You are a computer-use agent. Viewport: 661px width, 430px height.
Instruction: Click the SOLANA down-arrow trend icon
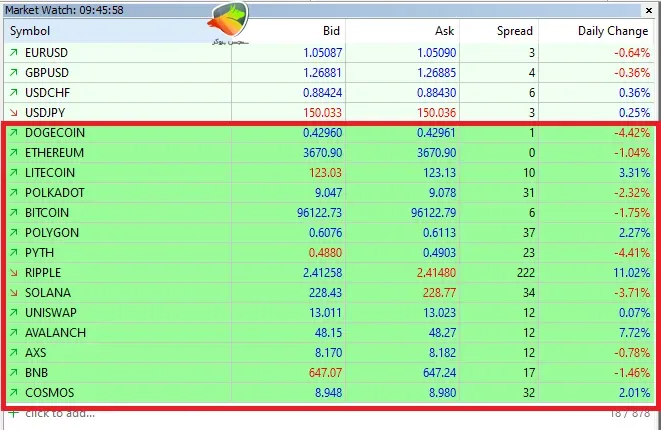(13, 293)
